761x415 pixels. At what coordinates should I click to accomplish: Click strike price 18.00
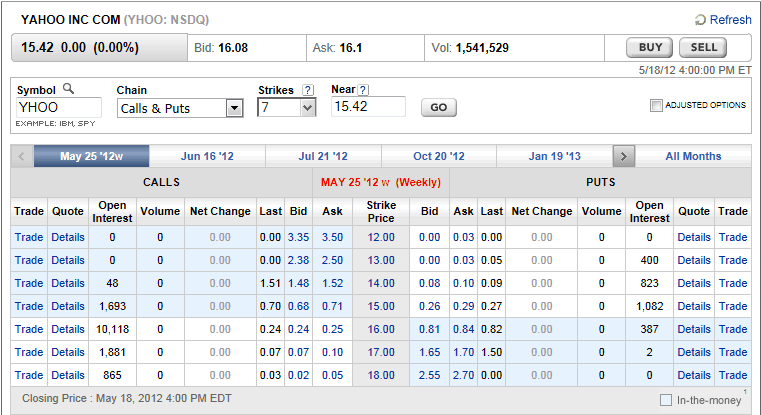pos(381,375)
